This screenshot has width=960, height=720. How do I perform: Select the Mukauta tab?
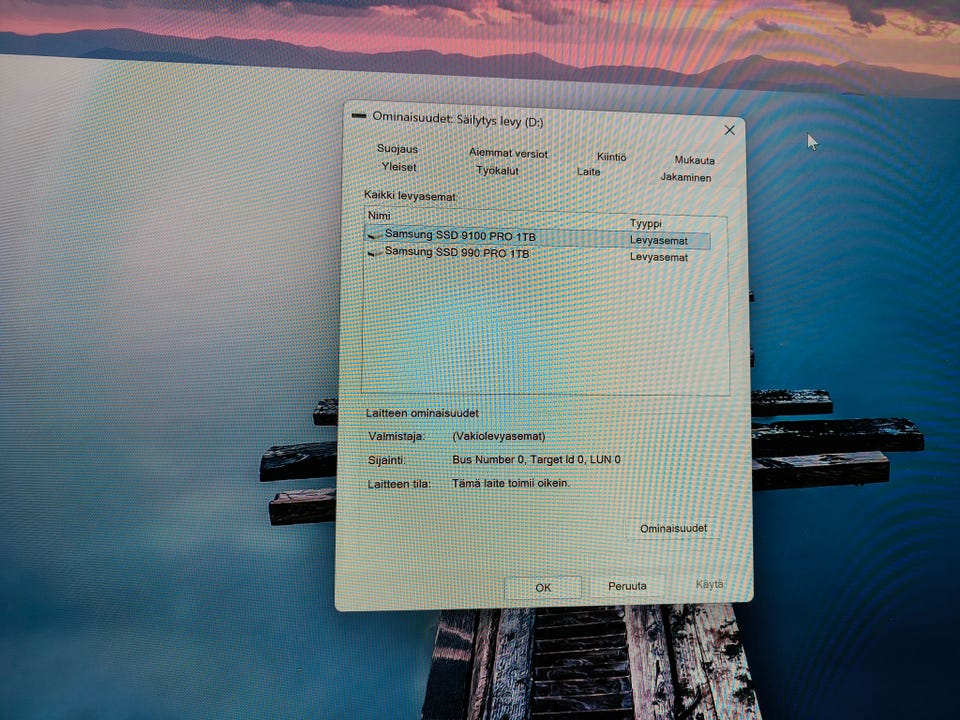pyautogui.click(x=694, y=160)
